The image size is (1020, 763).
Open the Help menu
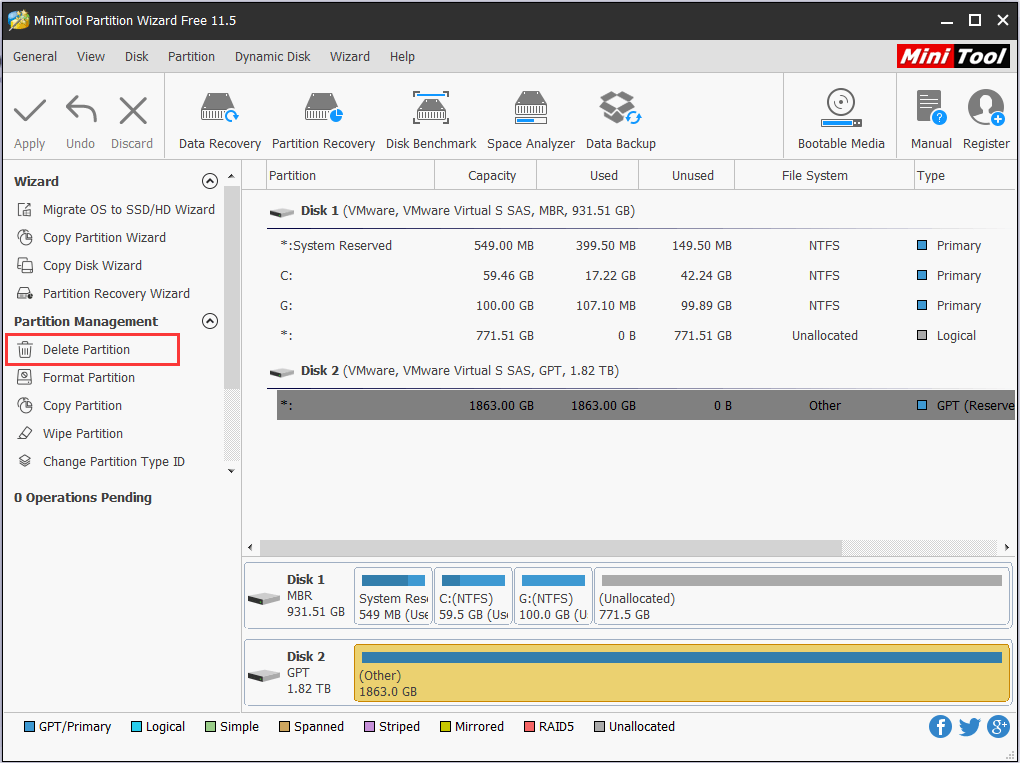coord(402,57)
